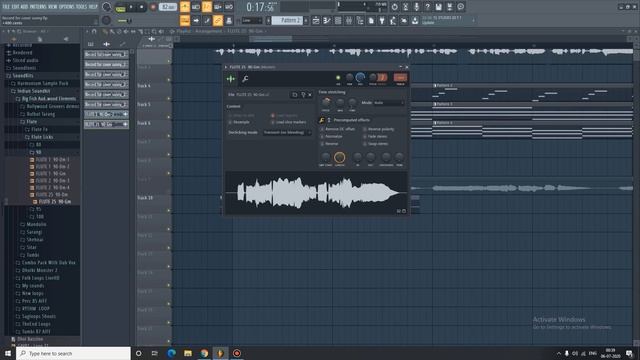Expand the Dholki Monster 2 folder
Image resolution: width=640 pixels, height=360 pixels.
tap(39, 270)
